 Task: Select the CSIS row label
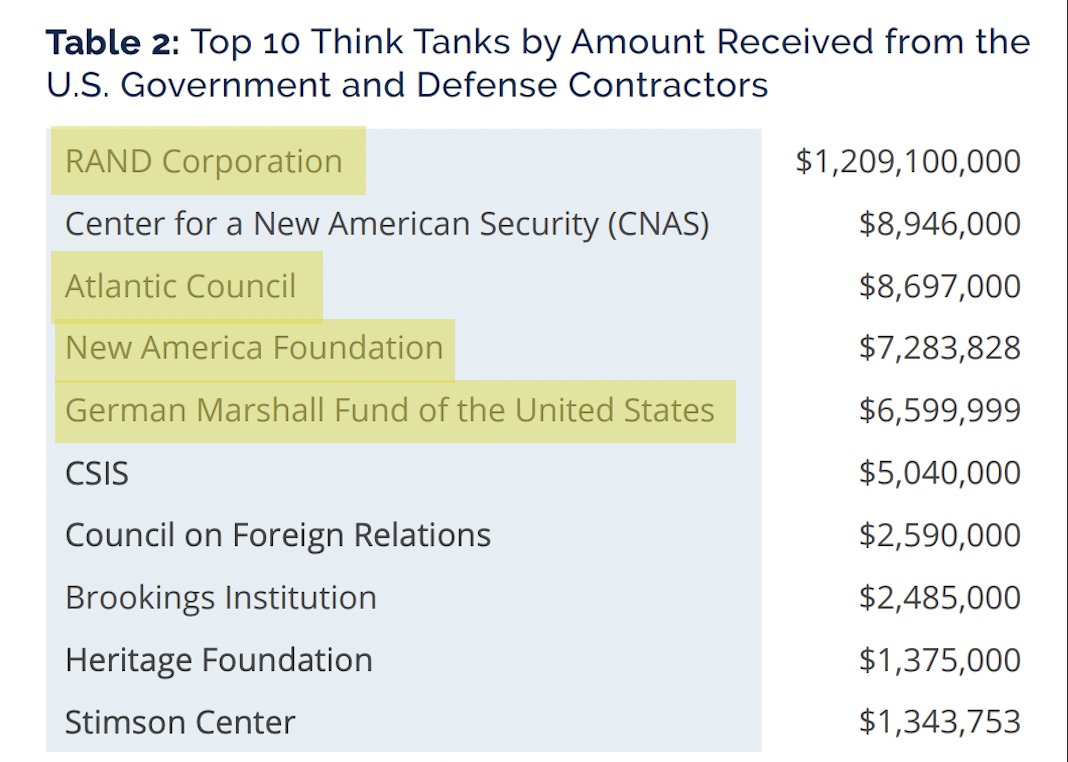97,473
